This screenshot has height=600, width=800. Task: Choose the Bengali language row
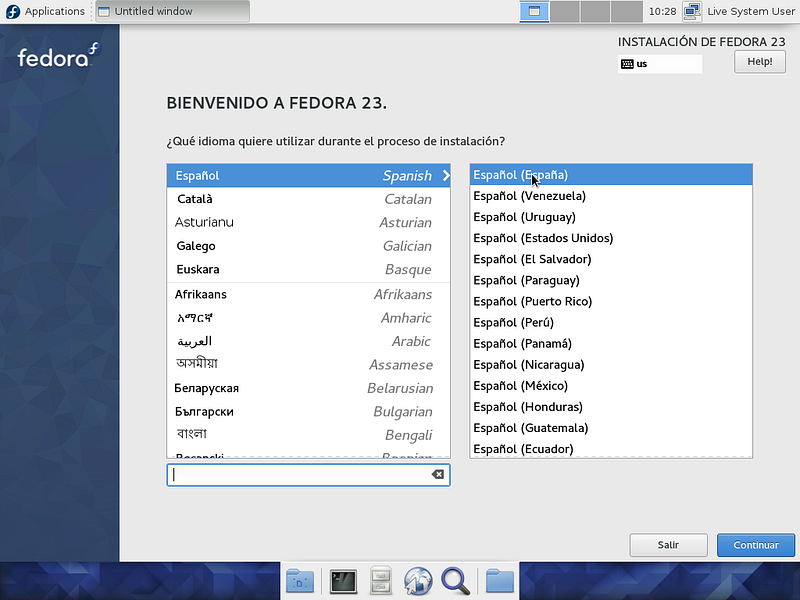(x=308, y=435)
